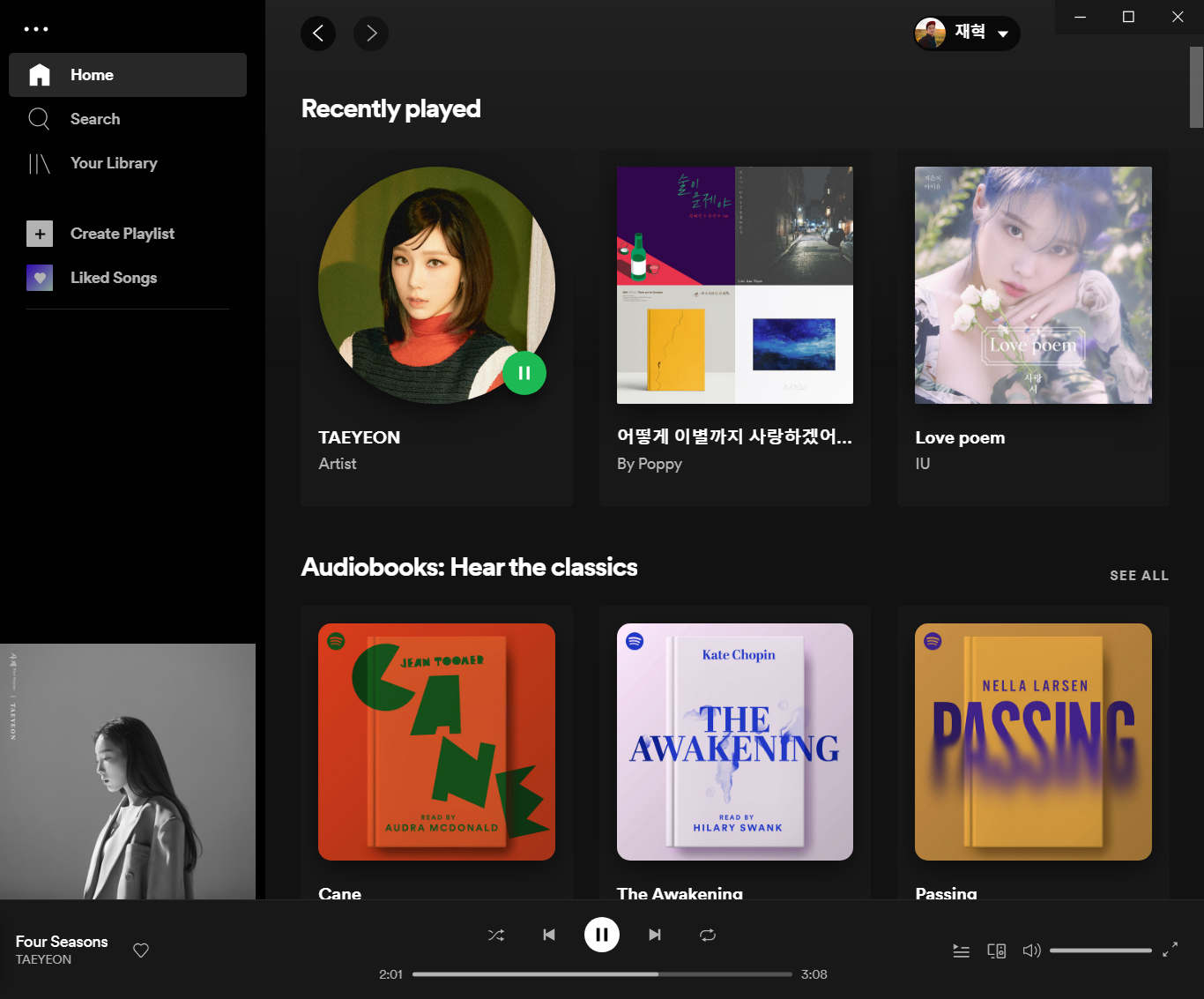
Task: Click the TAEYEON card title
Action: (359, 437)
